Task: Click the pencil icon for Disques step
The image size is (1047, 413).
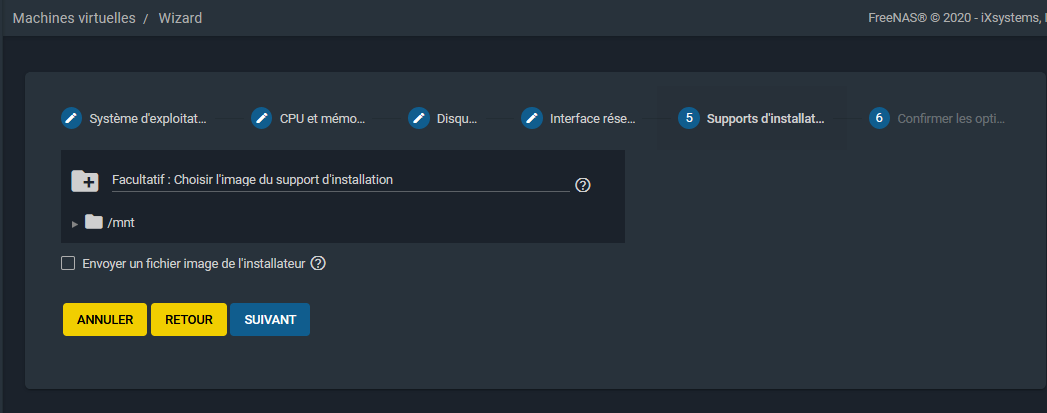Action: tap(419, 118)
